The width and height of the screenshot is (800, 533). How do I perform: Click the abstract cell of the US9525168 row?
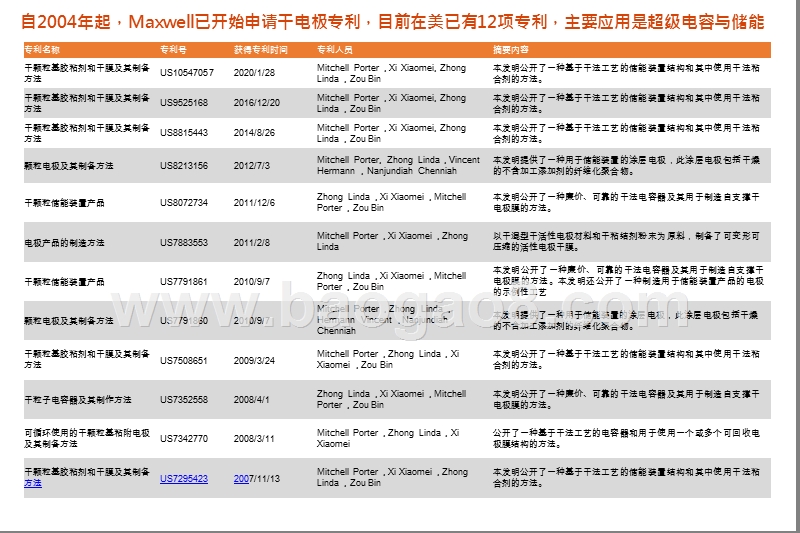(626, 103)
